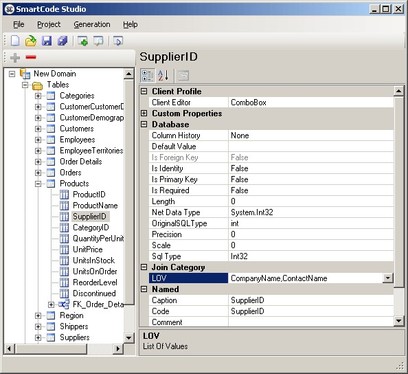Collapse the Tables folder node

25,85
